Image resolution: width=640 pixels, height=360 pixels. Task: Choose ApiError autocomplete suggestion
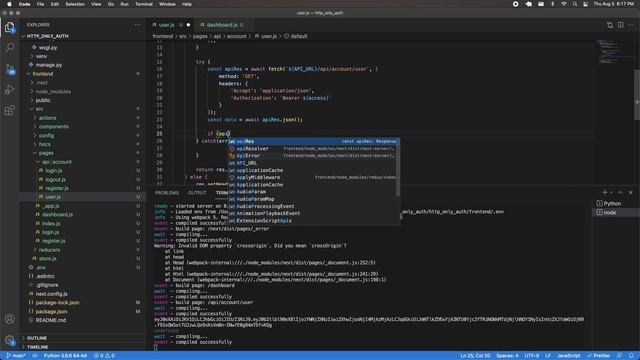313,156
